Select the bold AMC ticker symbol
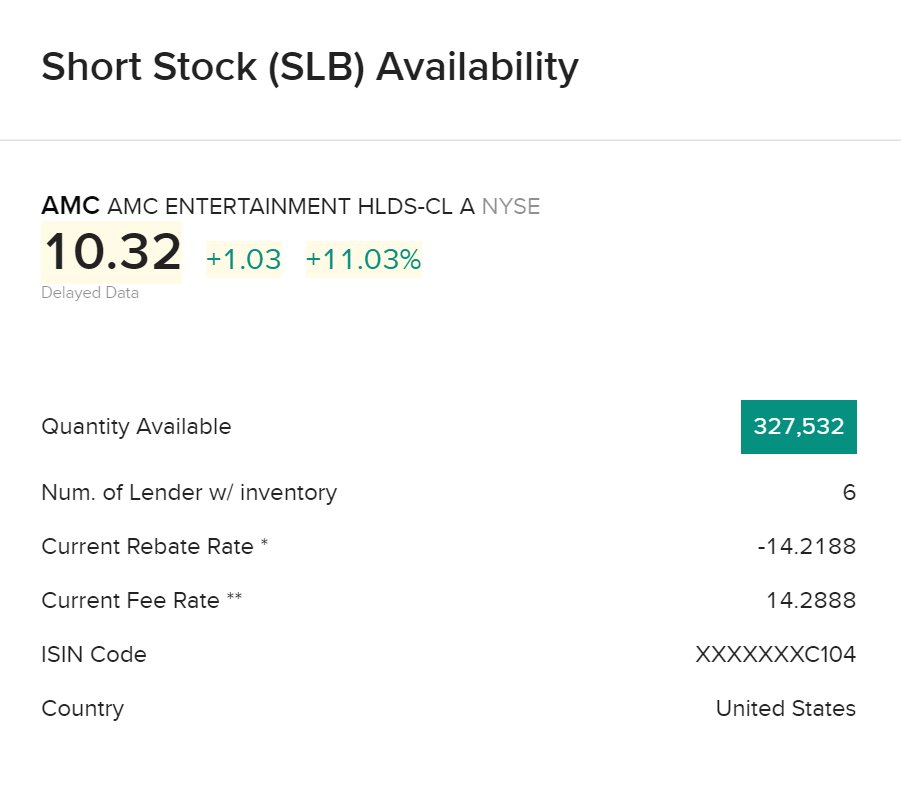 tap(70, 207)
